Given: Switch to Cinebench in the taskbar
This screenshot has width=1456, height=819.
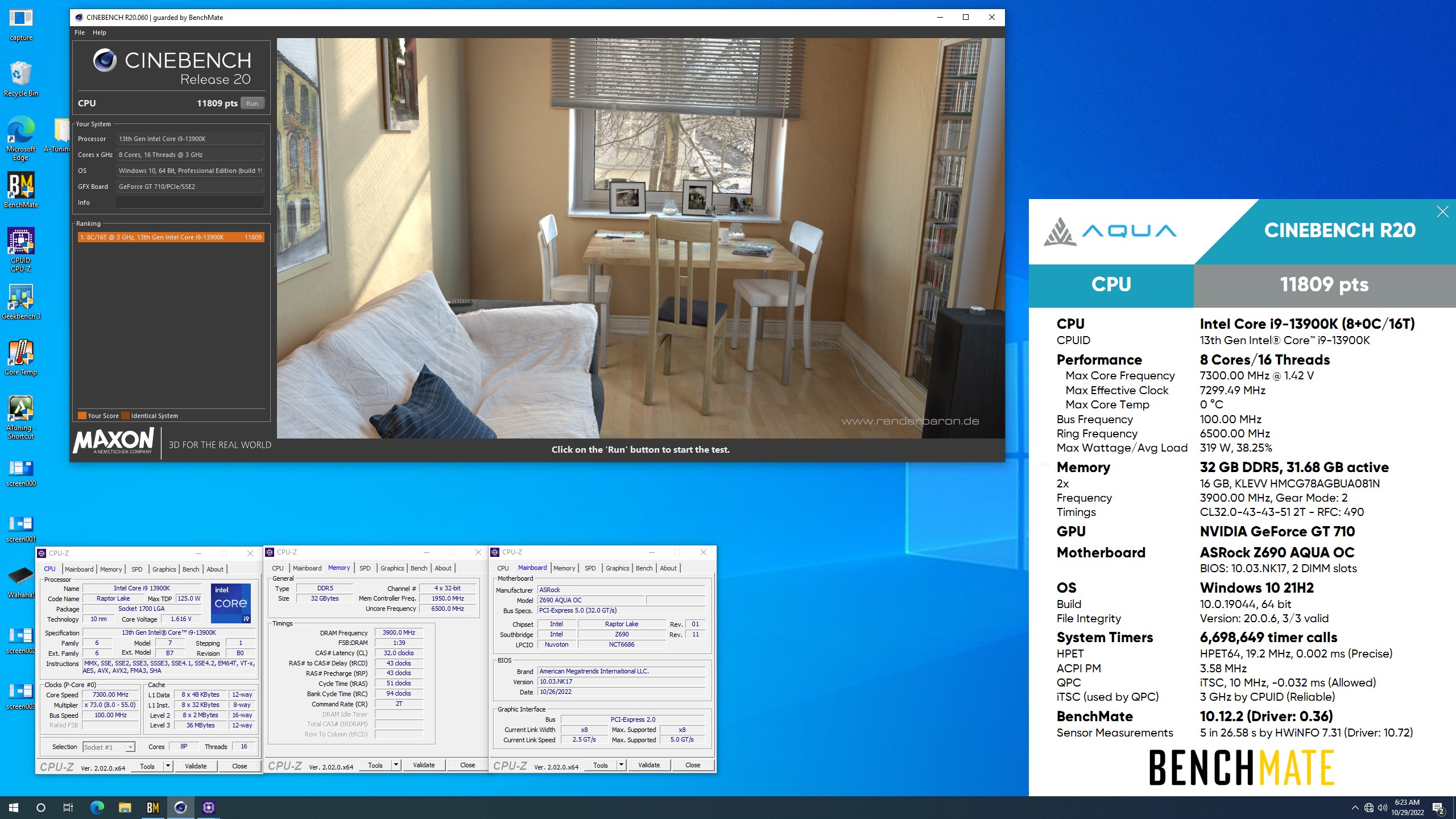Looking at the screenshot, I should click(181, 808).
